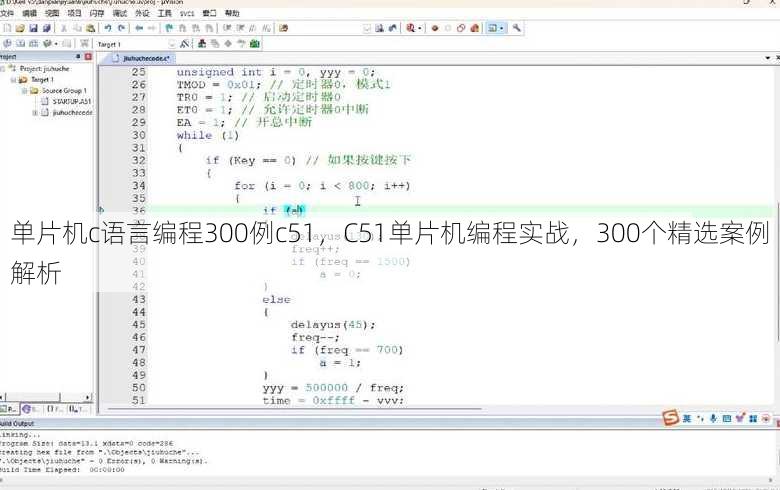Download to flash memory
Screen dimensions: 780x490
pos(85,44)
